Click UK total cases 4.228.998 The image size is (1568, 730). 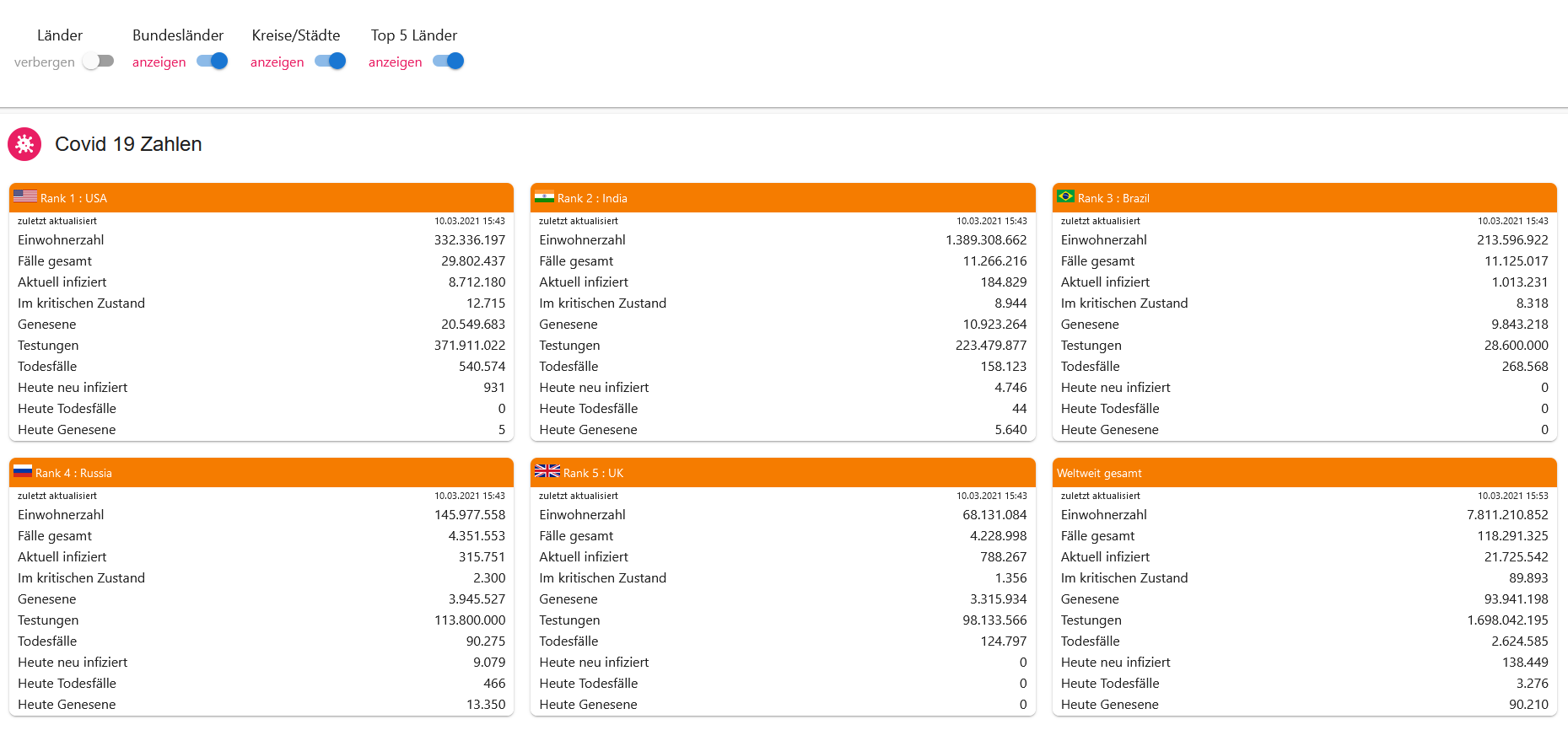coord(999,536)
